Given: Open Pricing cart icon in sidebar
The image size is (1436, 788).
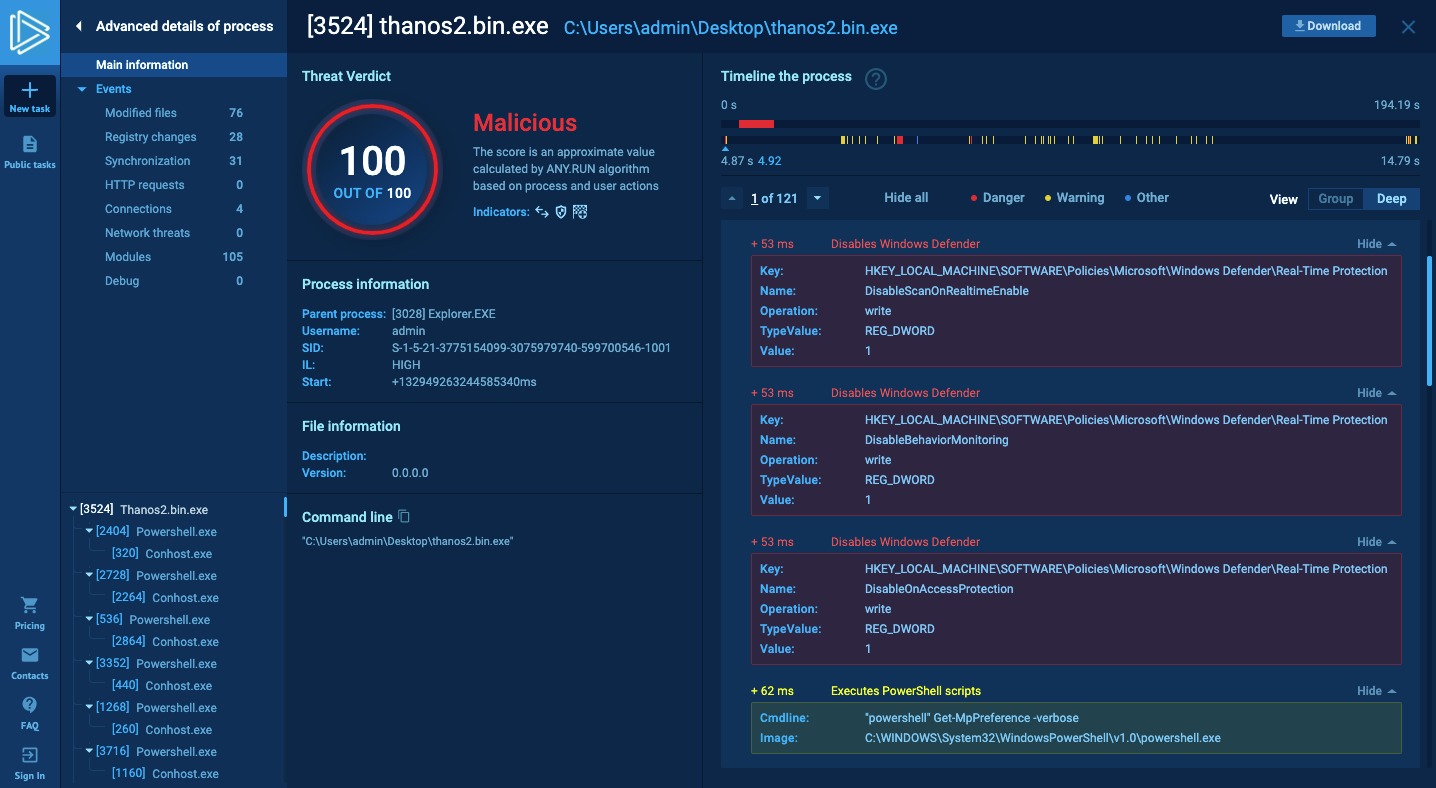Looking at the screenshot, I should (30, 613).
